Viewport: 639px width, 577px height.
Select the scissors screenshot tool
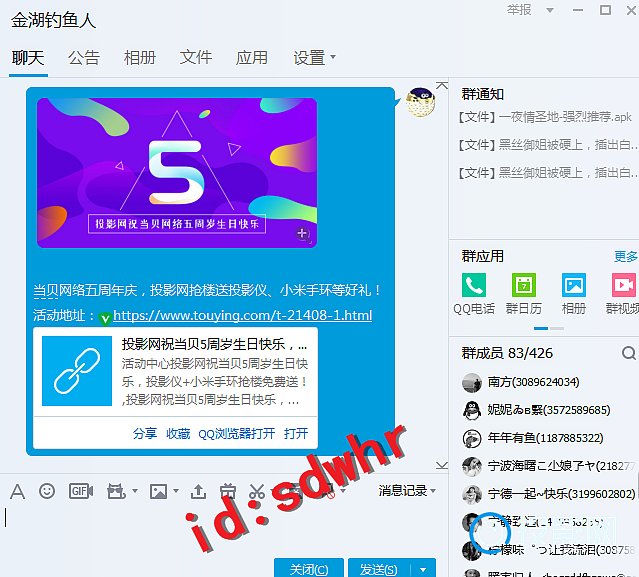pos(257,491)
